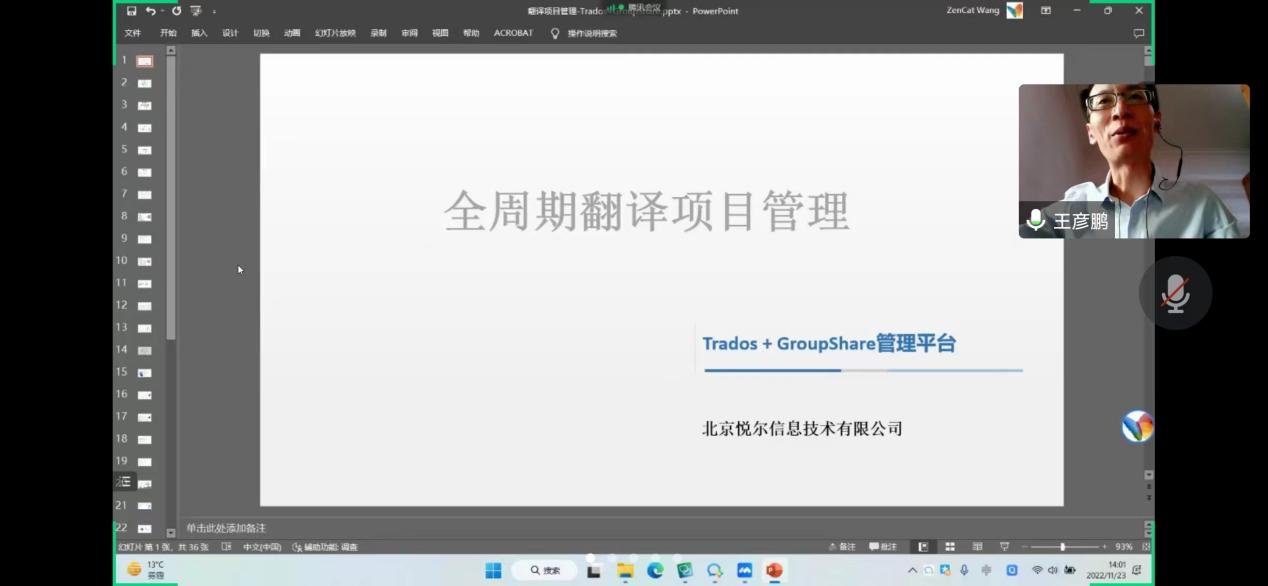Click zoom percentage 93%
Image resolution: width=1268 pixels, height=586 pixels.
click(1124, 547)
